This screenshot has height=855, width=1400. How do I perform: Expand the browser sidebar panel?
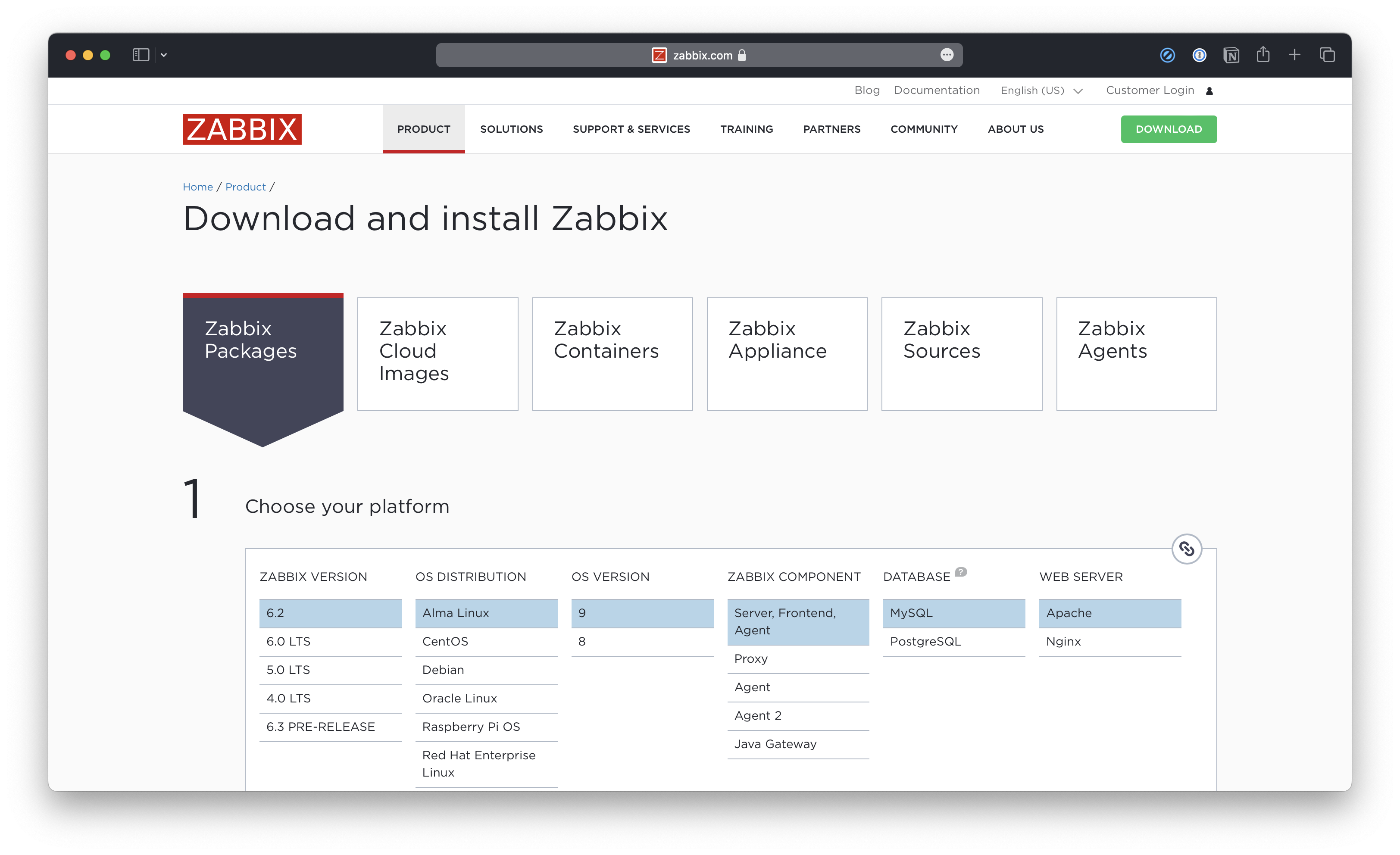click(x=141, y=55)
